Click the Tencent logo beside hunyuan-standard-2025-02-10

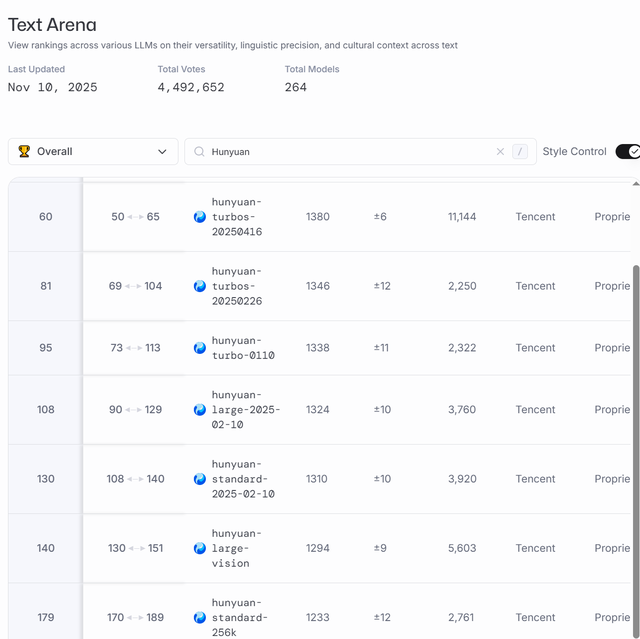(x=200, y=479)
